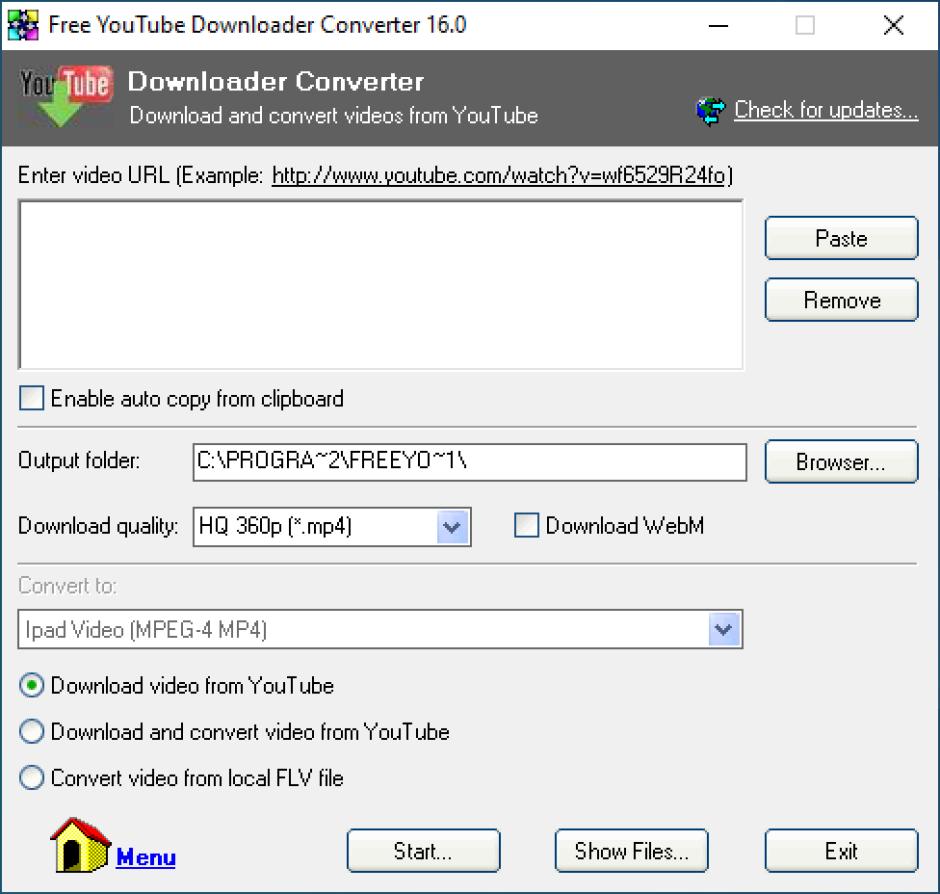Open the Menu link

(x=146, y=857)
